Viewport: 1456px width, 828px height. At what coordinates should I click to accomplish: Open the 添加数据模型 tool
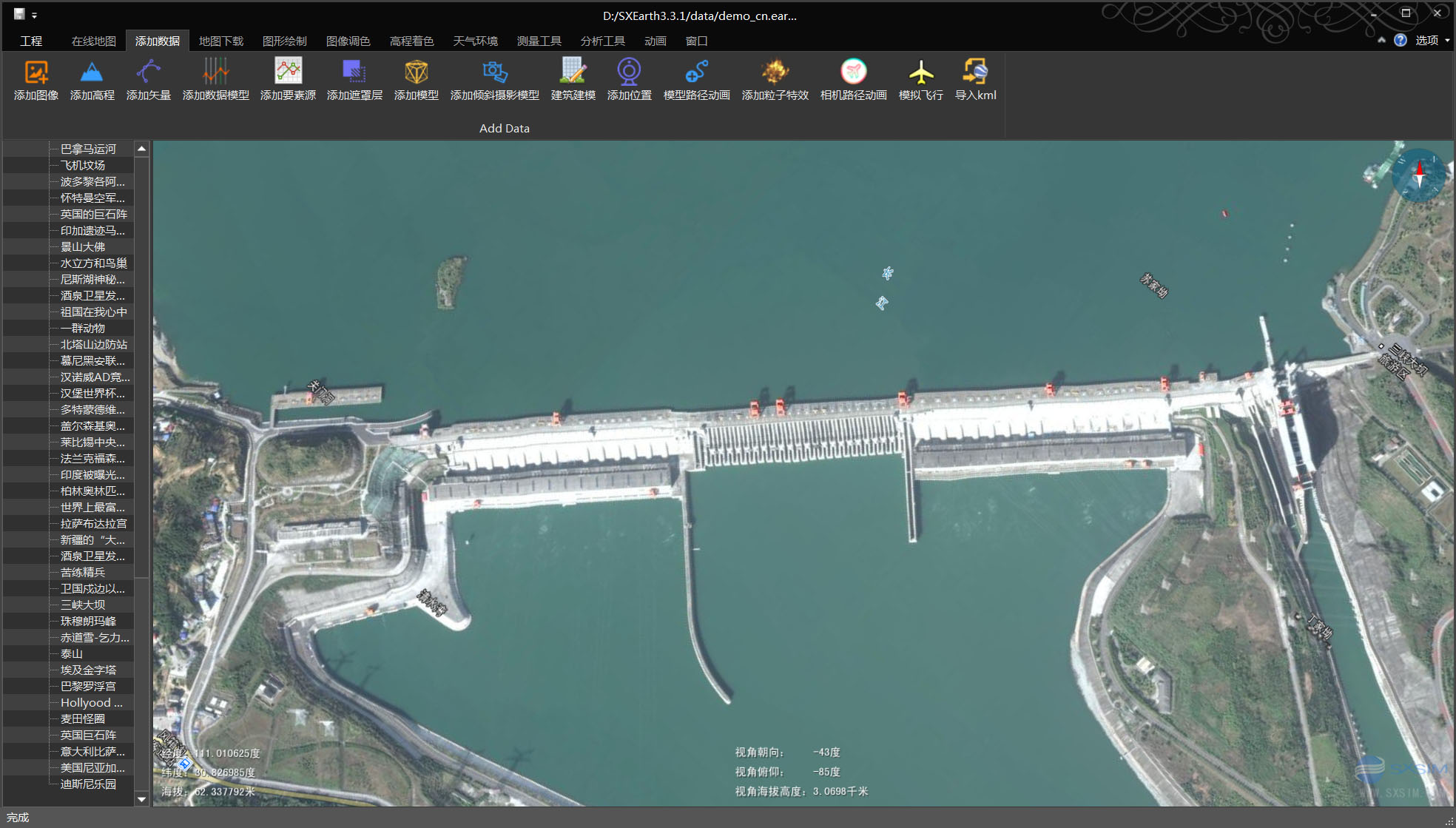(x=215, y=80)
